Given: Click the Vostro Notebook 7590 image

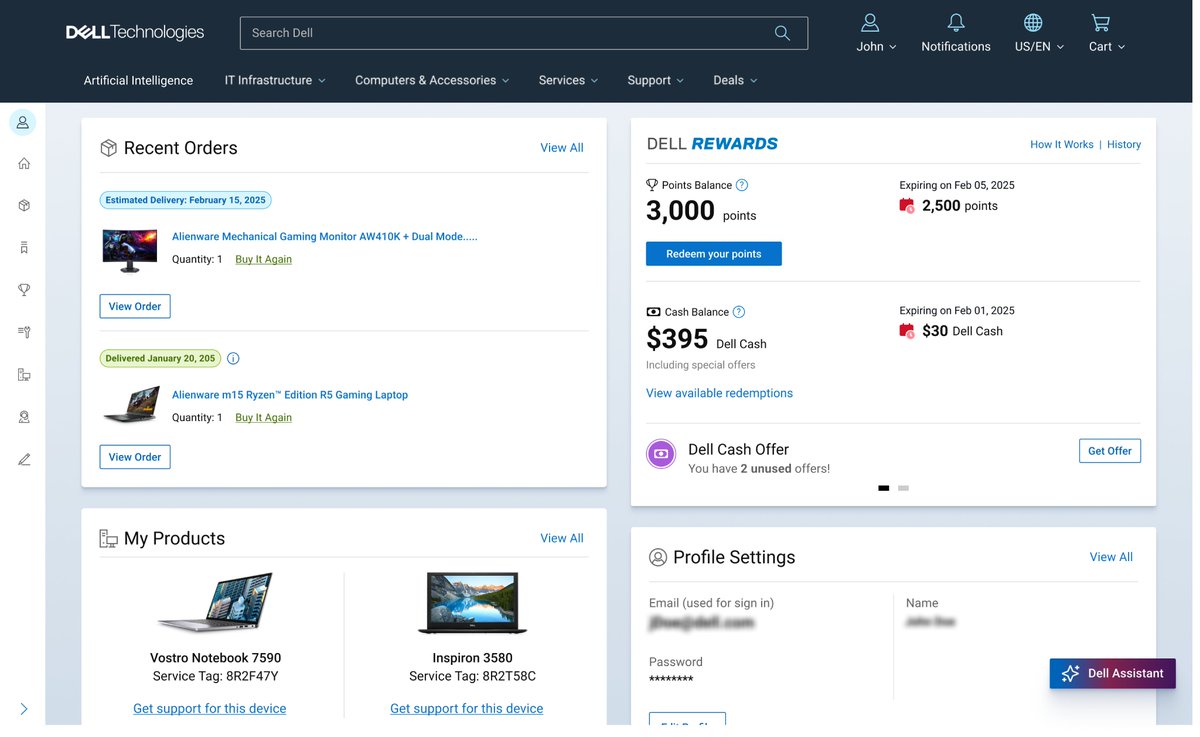Looking at the screenshot, I should coord(215,603).
